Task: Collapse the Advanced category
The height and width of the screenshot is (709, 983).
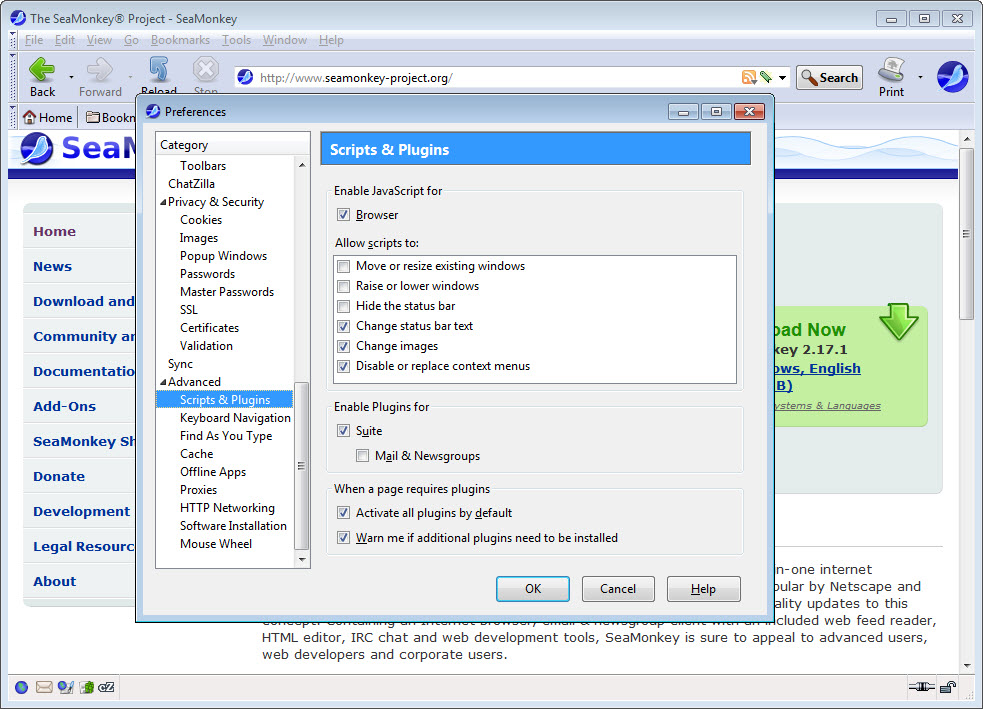Action: pos(163,382)
